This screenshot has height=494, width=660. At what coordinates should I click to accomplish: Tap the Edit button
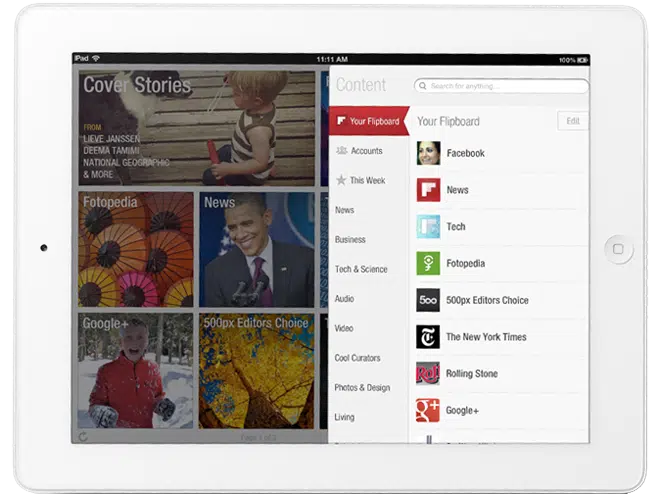click(572, 121)
